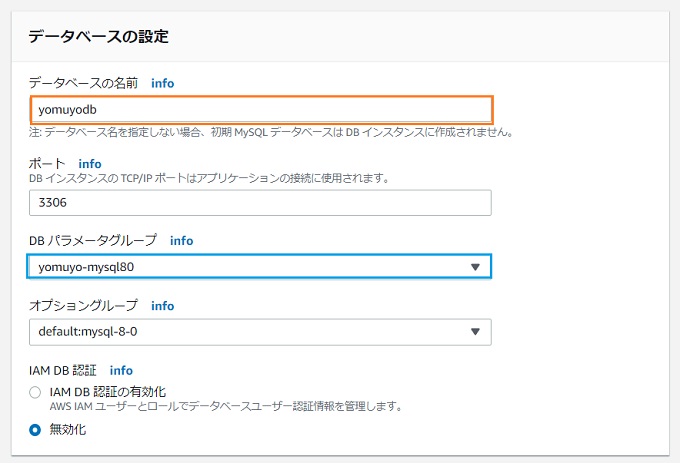Click the データベースの名前 field label
The image size is (680, 463).
(83, 83)
